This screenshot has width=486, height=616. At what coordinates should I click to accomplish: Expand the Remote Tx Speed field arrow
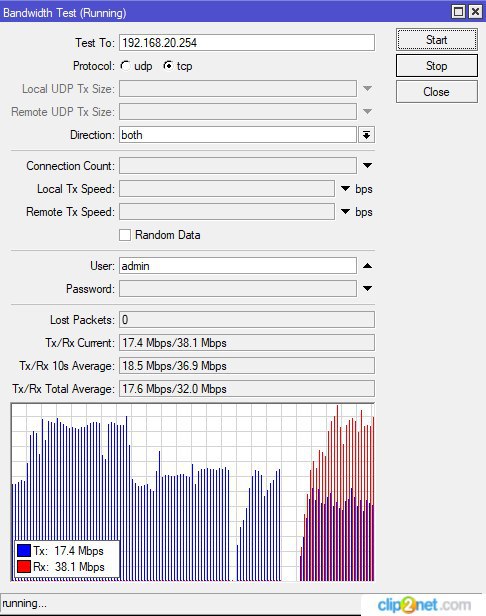(x=345, y=212)
